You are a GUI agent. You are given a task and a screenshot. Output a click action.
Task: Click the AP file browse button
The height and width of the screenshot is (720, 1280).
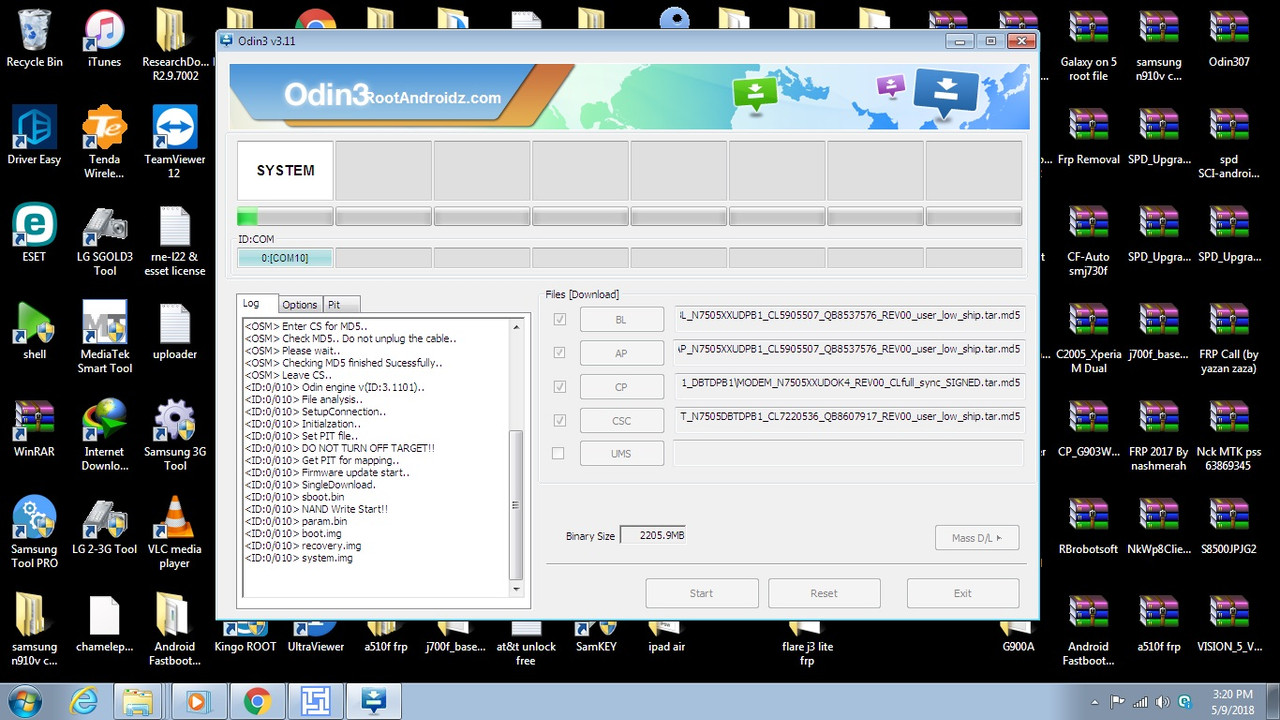622,353
